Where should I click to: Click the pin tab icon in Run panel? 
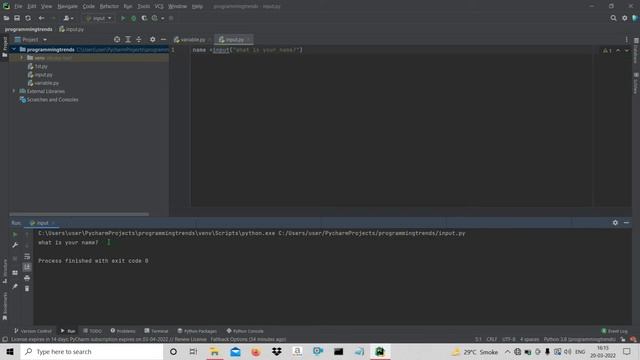click(15, 287)
